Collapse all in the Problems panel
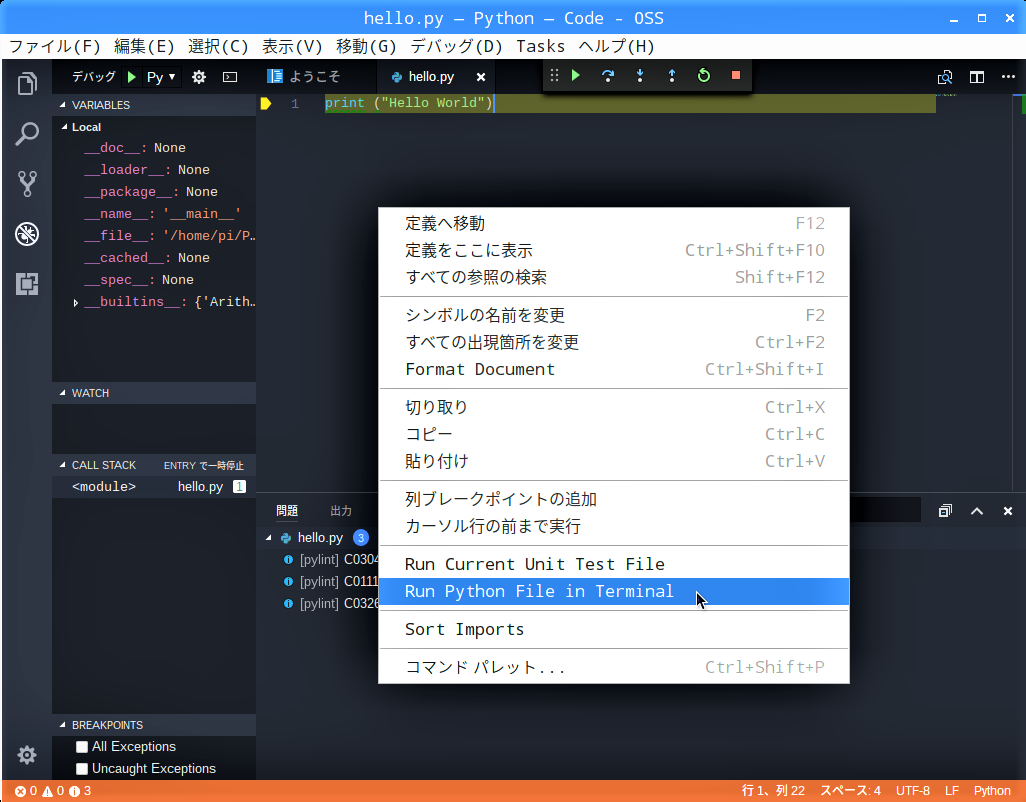 click(x=945, y=511)
